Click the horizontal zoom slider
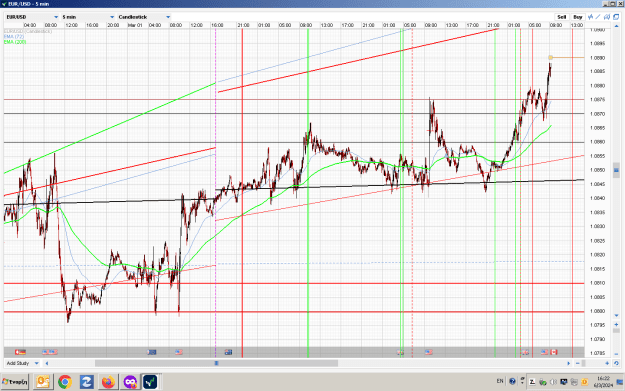The image size is (625, 391). (584, 363)
